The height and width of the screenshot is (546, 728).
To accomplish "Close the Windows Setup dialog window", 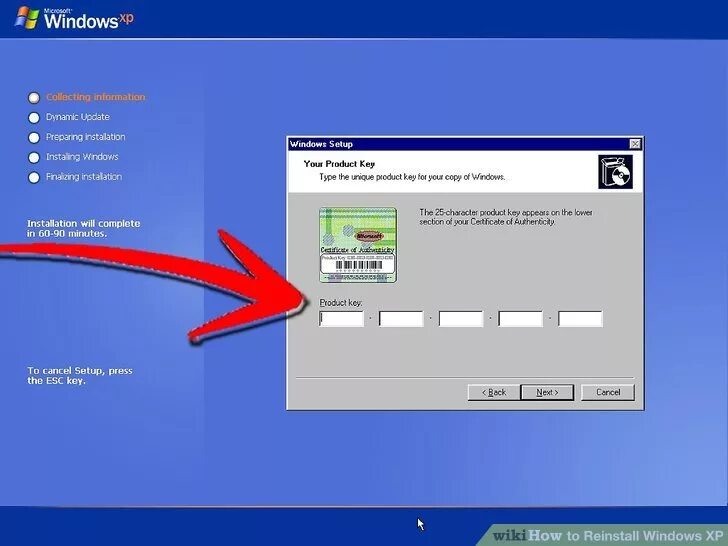I will click(x=635, y=144).
